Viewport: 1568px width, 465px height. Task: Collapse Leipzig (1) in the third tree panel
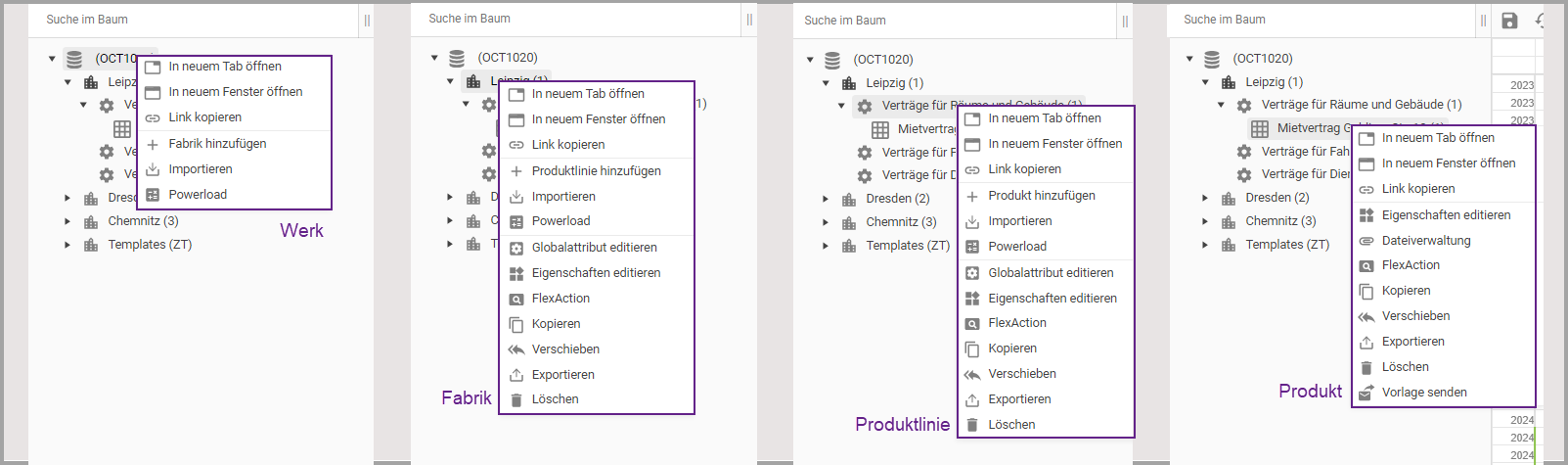(x=826, y=83)
